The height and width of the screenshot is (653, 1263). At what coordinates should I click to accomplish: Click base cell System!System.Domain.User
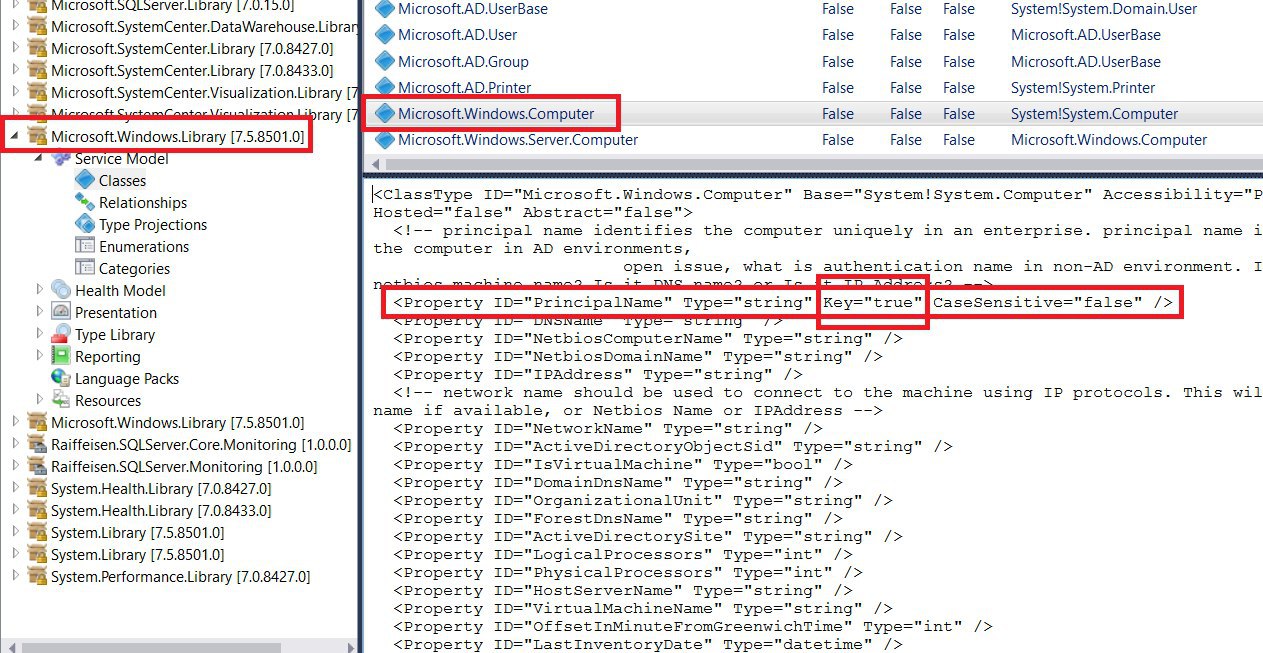(1104, 9)
